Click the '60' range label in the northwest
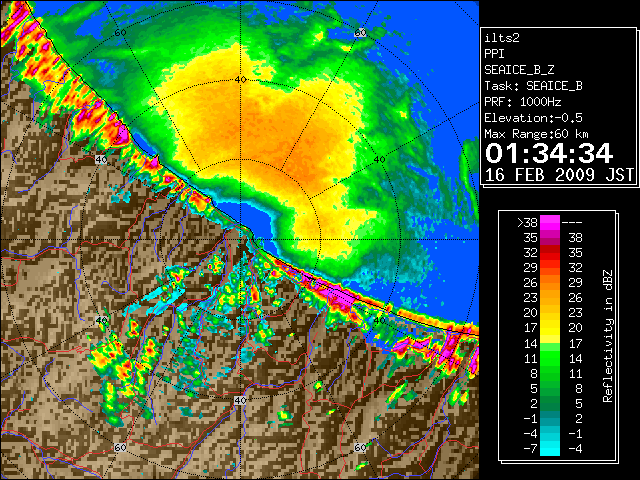This screenshot has width=640, height=480. click(120, 32)
